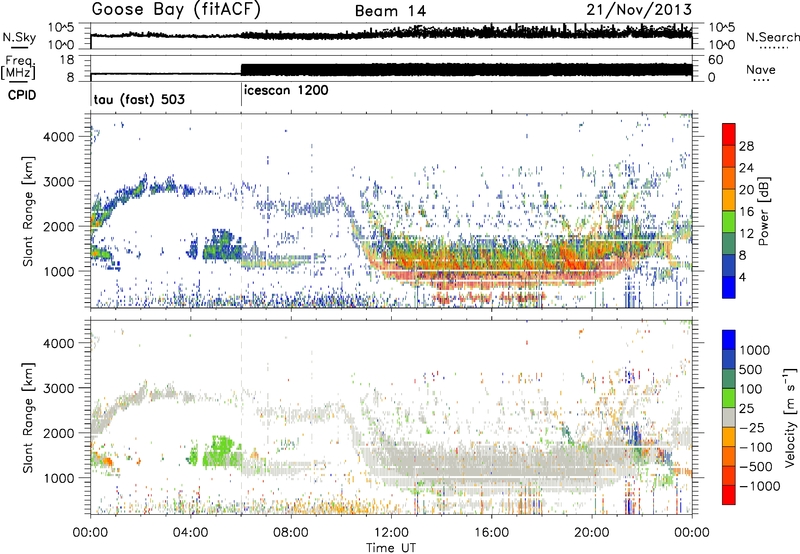The width and height of the screenshot is (800, 554).
Task: Click the "-25" label on Velocity colorbar
Action: 752,427
